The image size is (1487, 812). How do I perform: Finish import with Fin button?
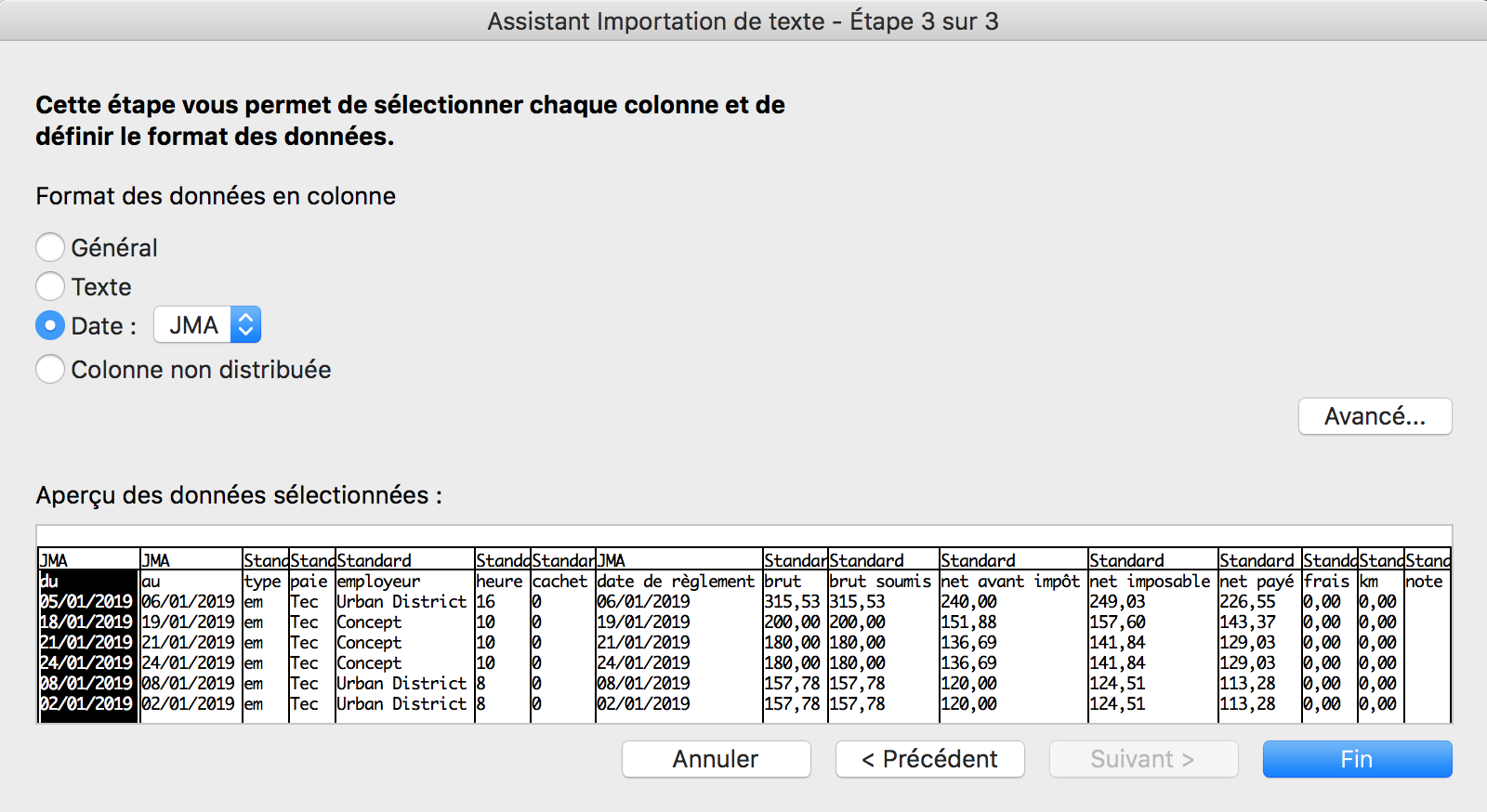[1357, 759]
